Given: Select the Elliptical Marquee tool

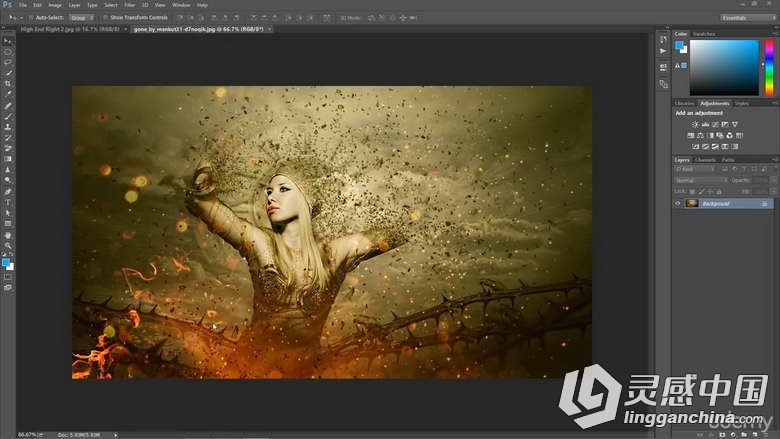Looking at the screenshot, I should 7,52.
